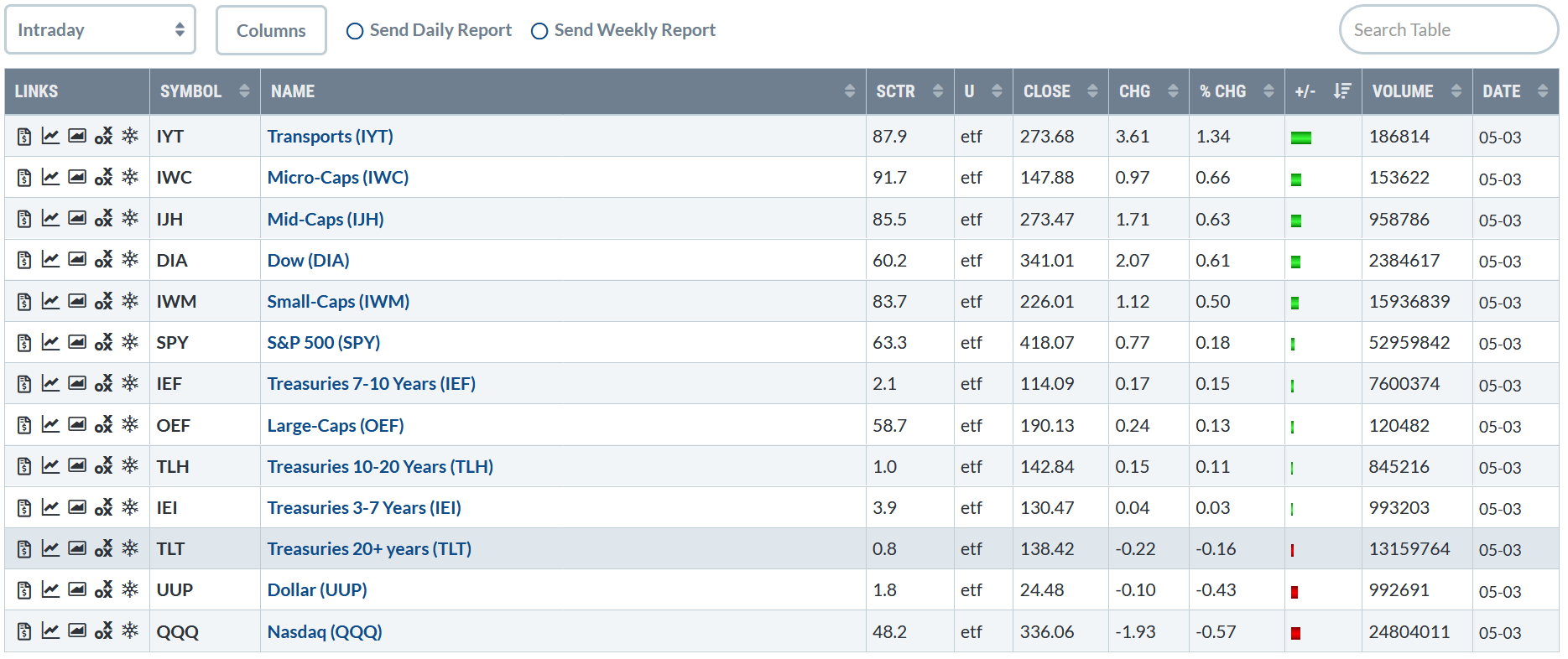The height and width of the screenshot is (659, 1568).
Task: Open Dollar (UUP) link
Action: (317, 589)
